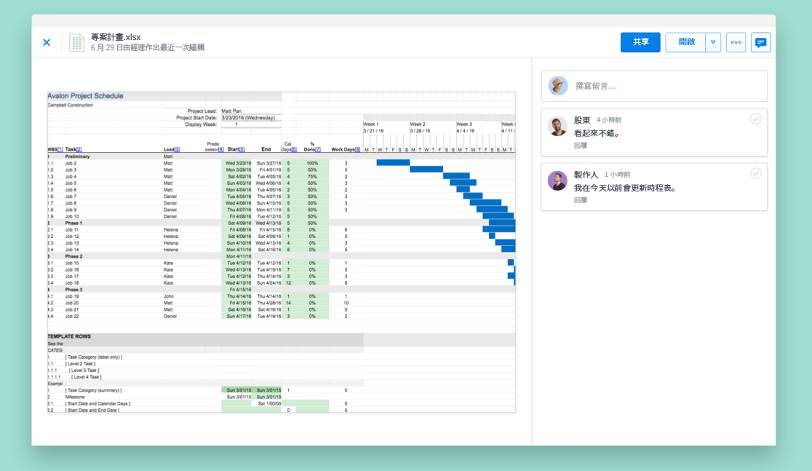Resolve 製作人's comment with the checkmark
The width and height of the screenshot is (812, 471).
756,173
